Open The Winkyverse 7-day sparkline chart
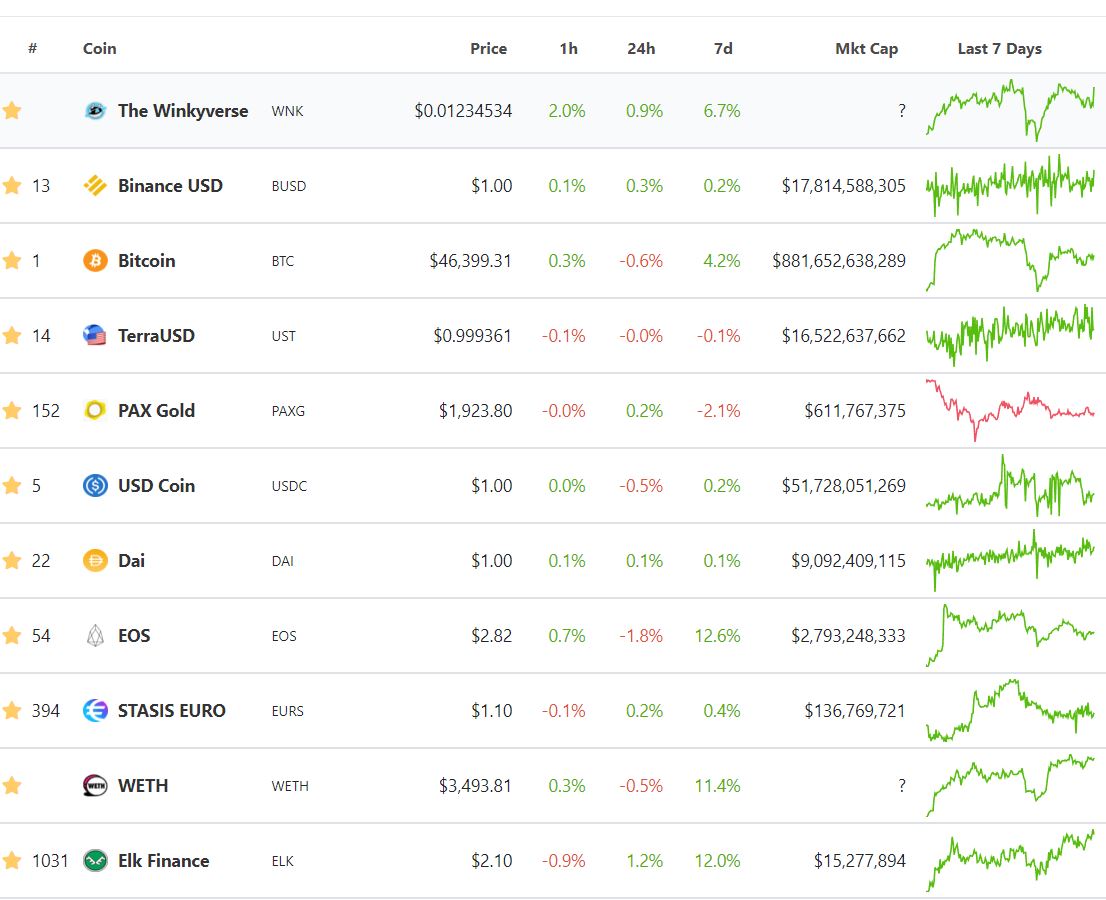Image resolution: width=1106 pixels, height=900 pixels. pos(1010,111)
